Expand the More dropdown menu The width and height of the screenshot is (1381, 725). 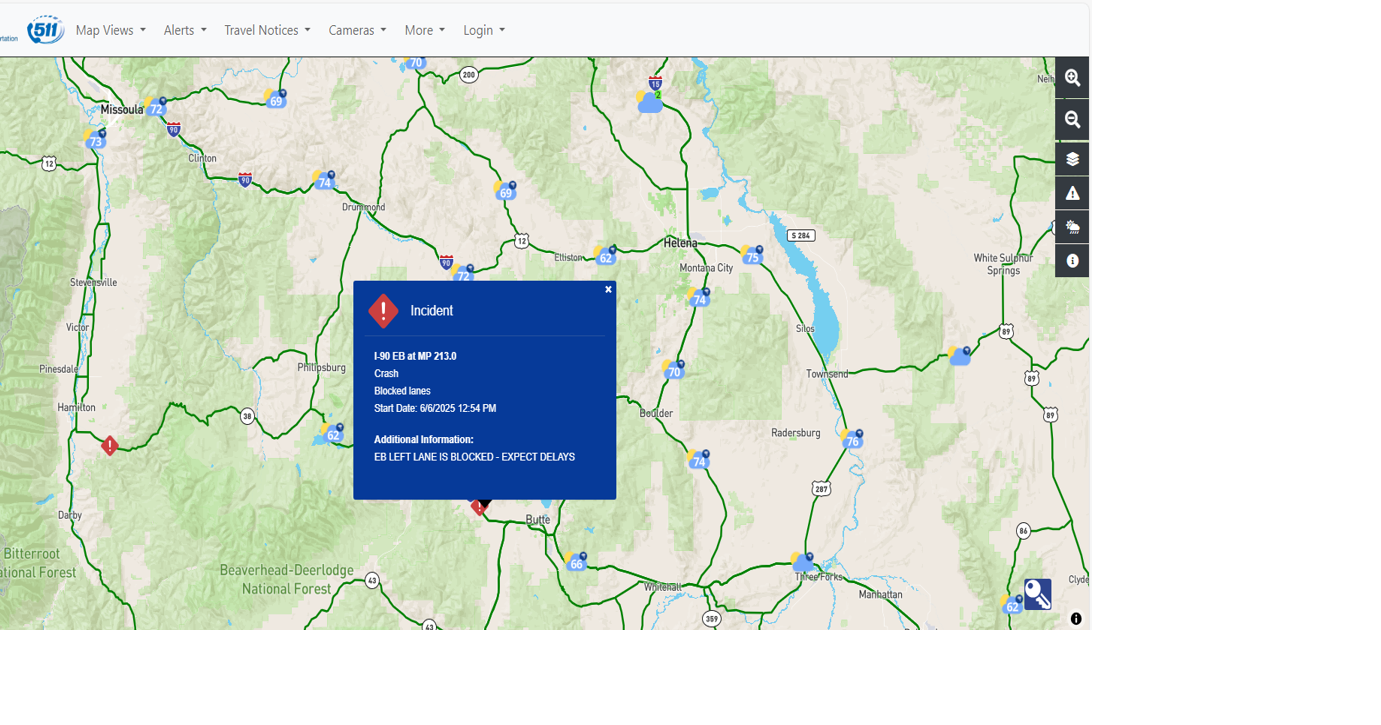425,30
